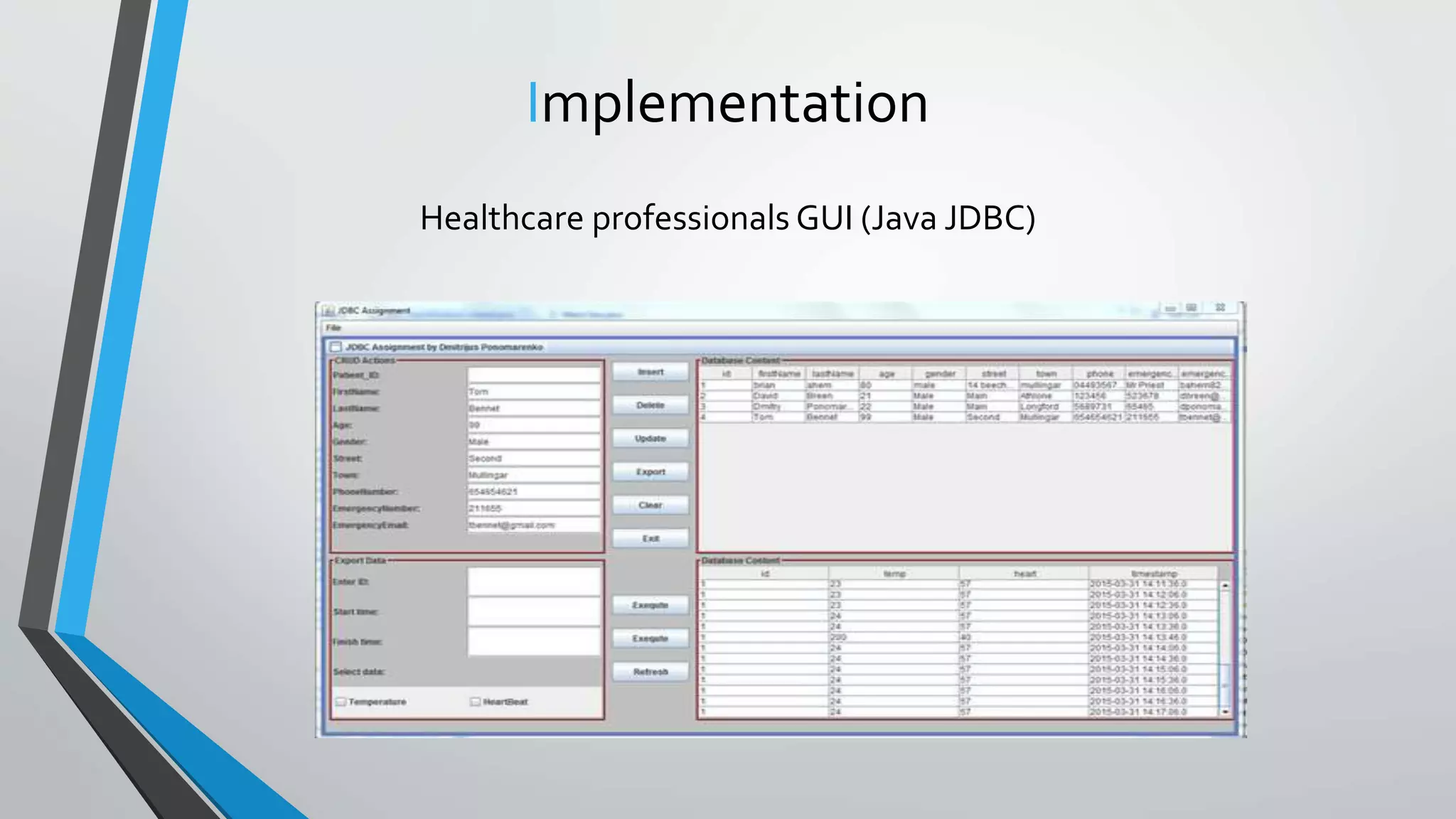Select the '2015-03-31 14:17:06.0' timestamp cell

(1154, 712)
